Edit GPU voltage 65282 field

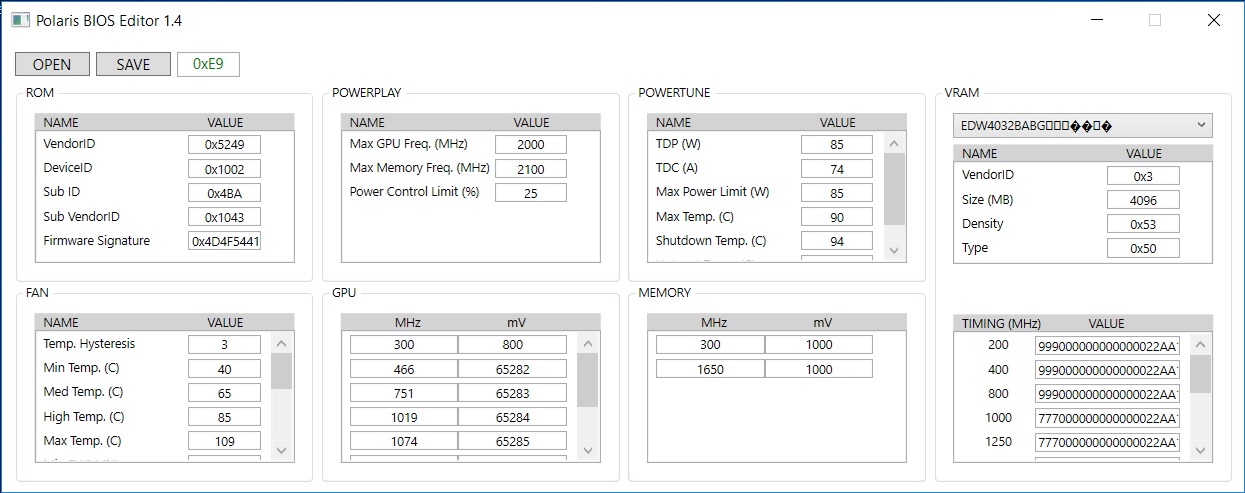pyautogui.click(x=512, y=369)
